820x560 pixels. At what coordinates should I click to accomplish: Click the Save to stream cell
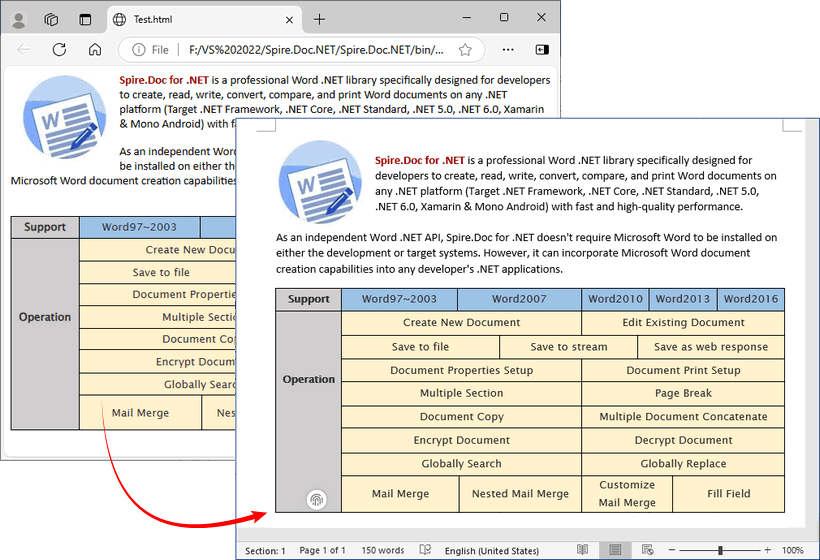[x=568, y=347]
